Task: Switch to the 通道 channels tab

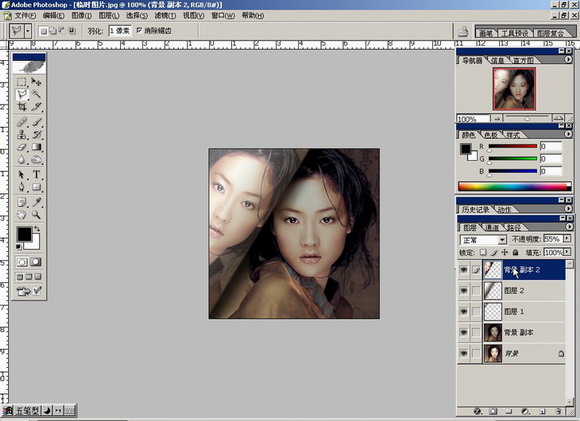Action: 492,228
